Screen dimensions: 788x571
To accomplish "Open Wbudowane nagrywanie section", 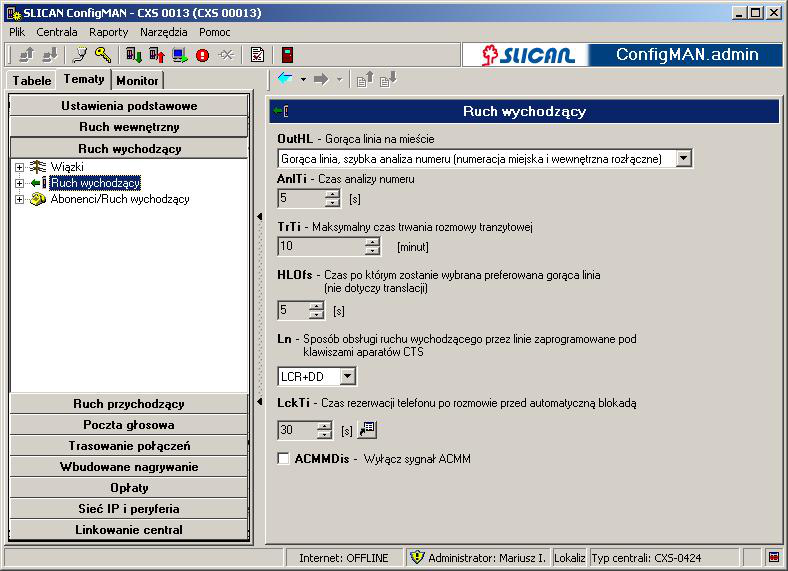I will pos(129,467).
